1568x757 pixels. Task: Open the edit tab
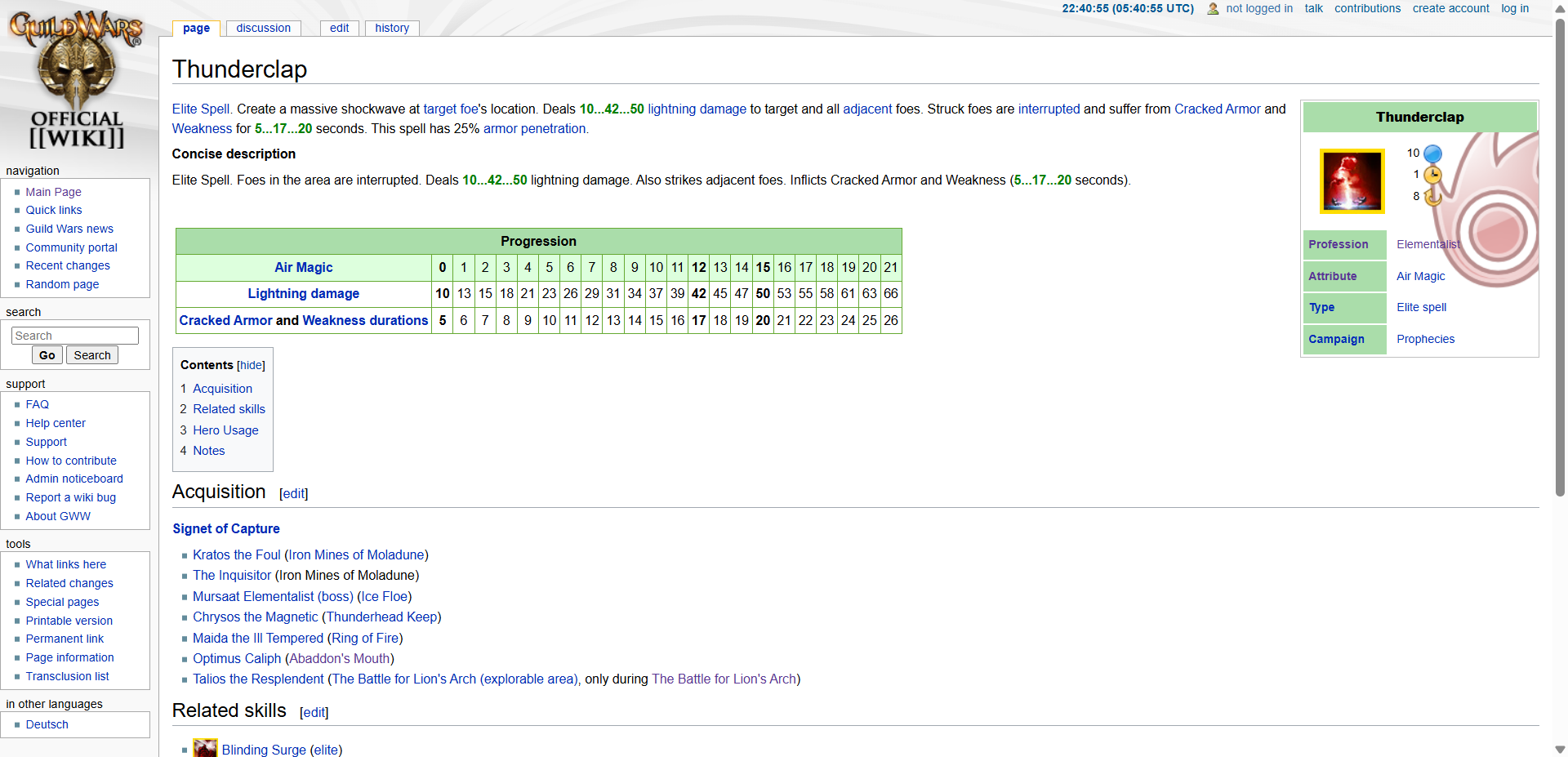click(339, 28)
